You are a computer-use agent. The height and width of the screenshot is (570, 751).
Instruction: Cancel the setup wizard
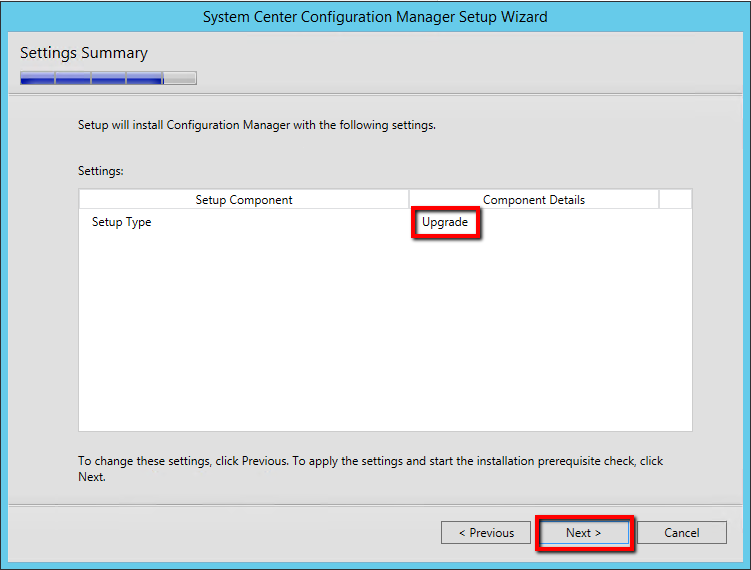pos(682,533)
